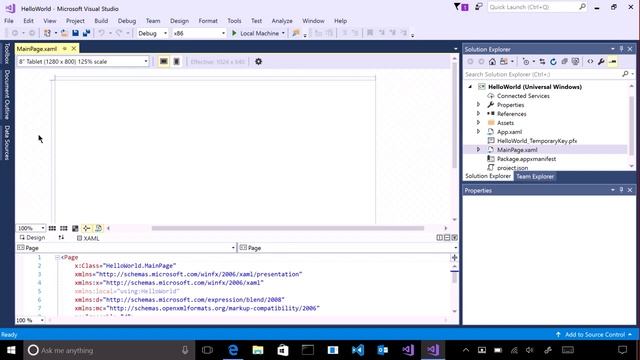Click Home icon in Solution Explorer
This screenshot has width=640, height=360.
[492, 62]
